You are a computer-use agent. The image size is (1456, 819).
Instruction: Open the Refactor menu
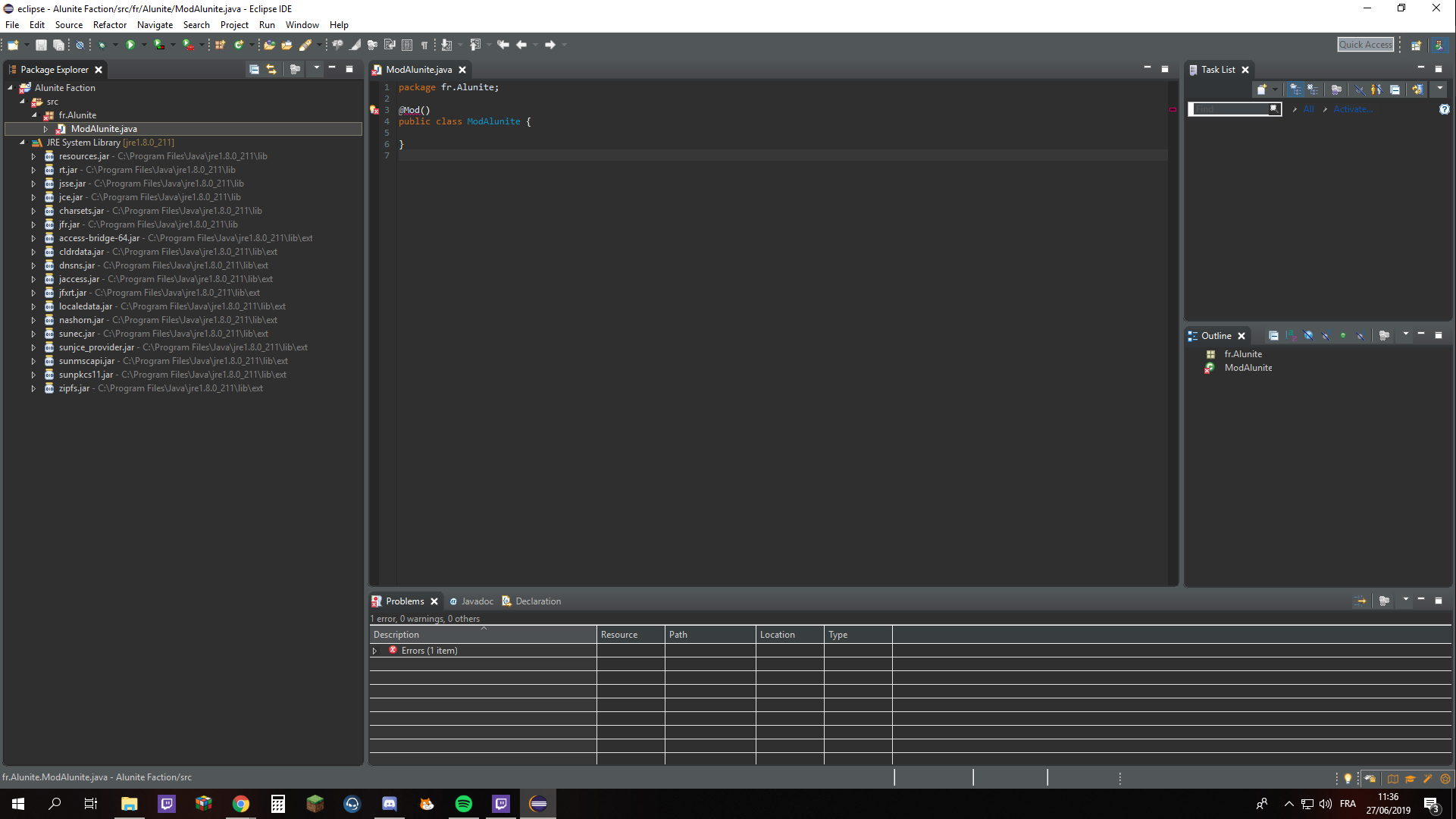click(x=109, y=25)
